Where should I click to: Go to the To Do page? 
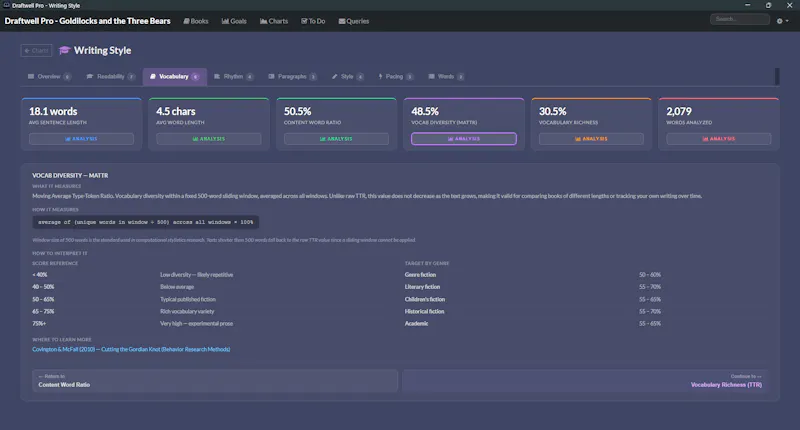coord(313,21)
